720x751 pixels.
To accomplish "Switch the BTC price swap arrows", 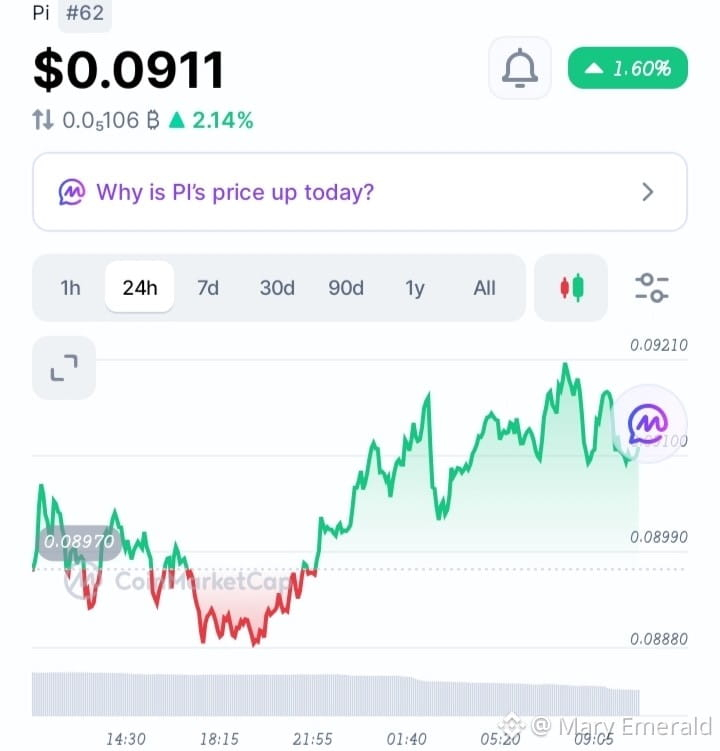I will pos(43,120).
